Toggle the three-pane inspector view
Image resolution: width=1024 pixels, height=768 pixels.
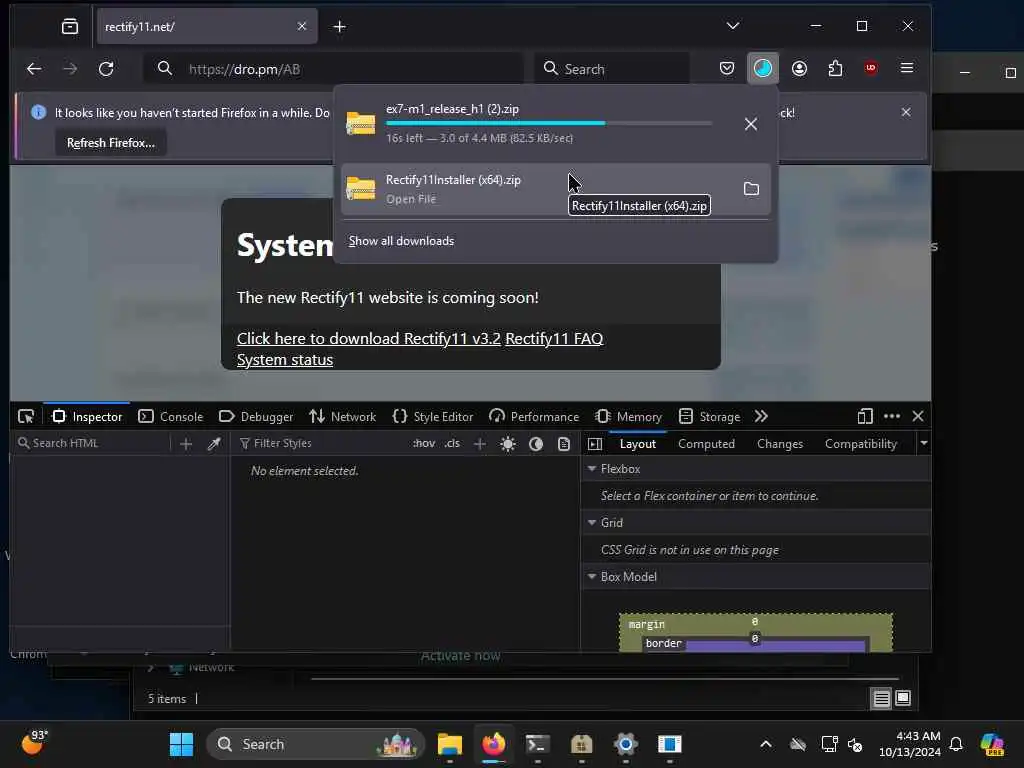(x=595, y=444)
